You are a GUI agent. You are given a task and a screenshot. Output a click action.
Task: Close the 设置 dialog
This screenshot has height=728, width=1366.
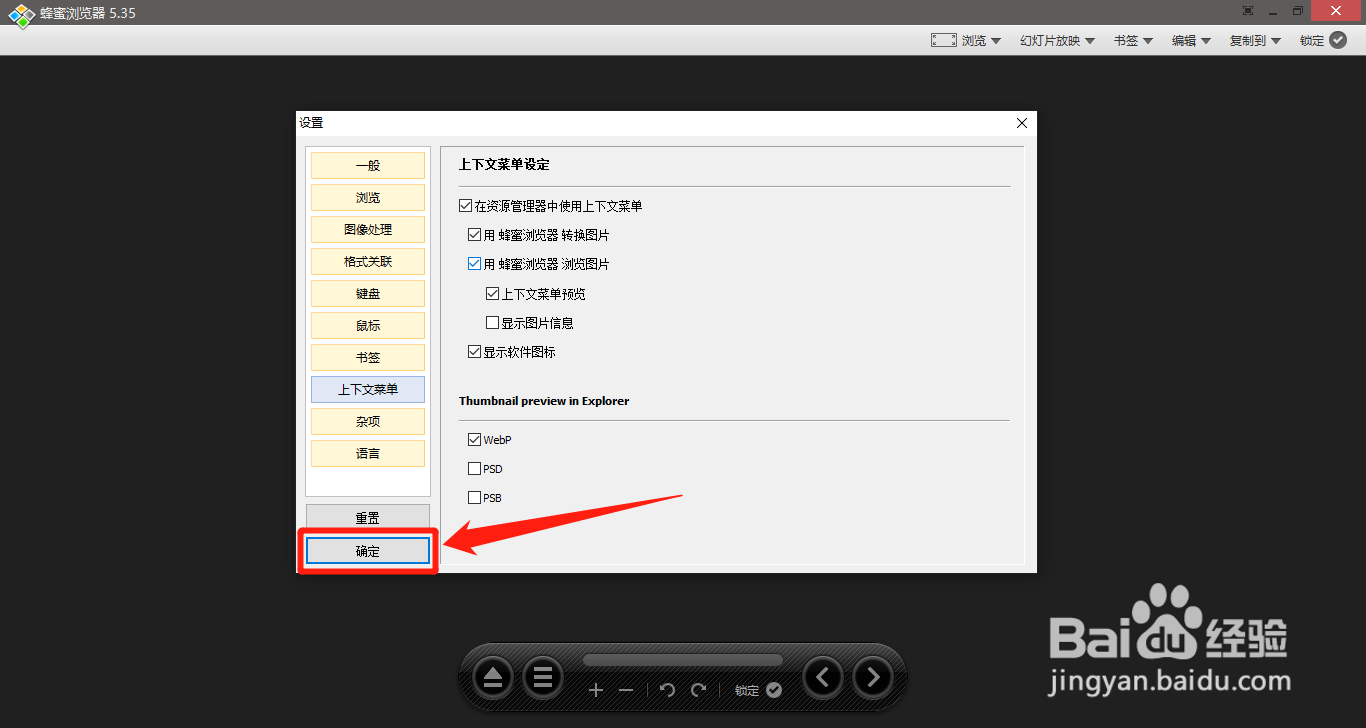(x=1021, y=123)
